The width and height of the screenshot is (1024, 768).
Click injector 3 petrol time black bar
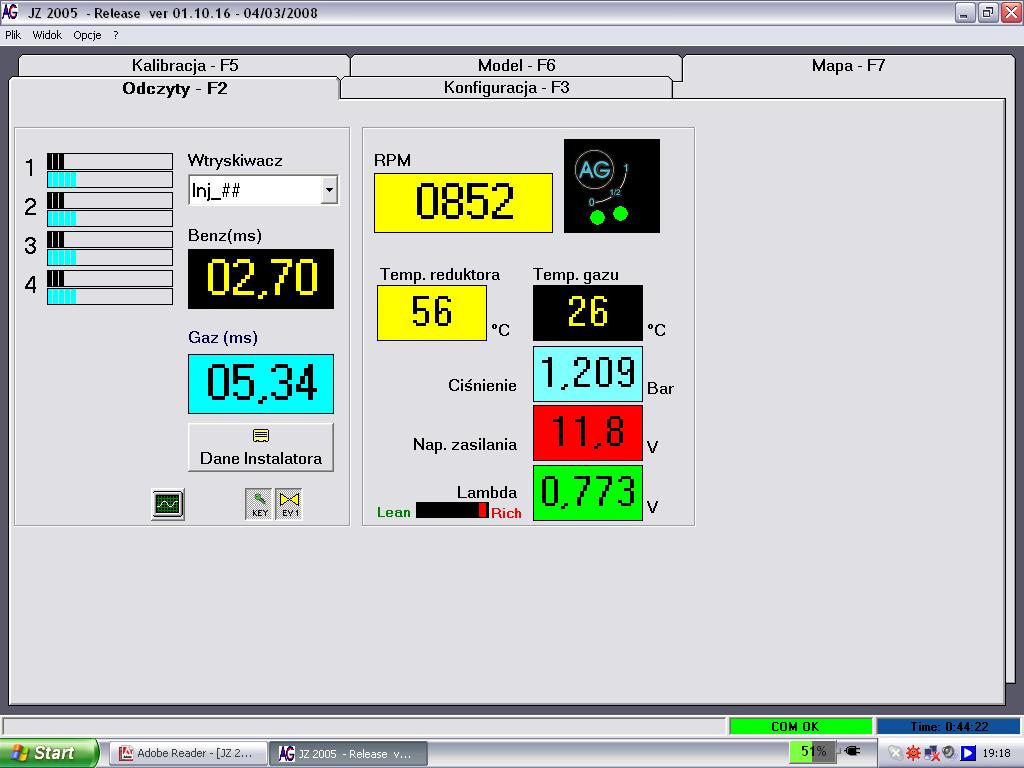pyautogui.click(x=110, y=239)
